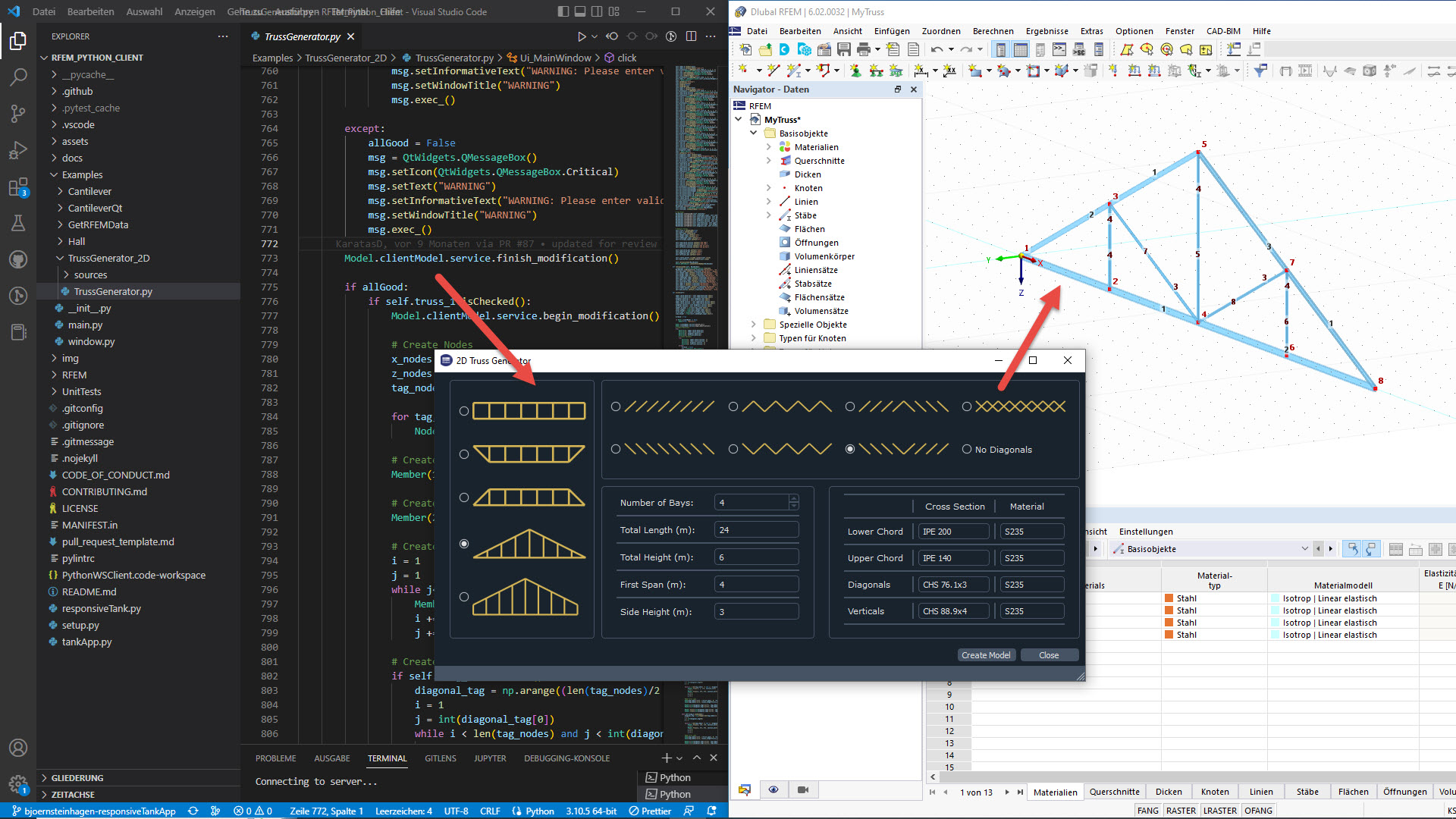Start the video camera tool above the tabs

[803, 789]
